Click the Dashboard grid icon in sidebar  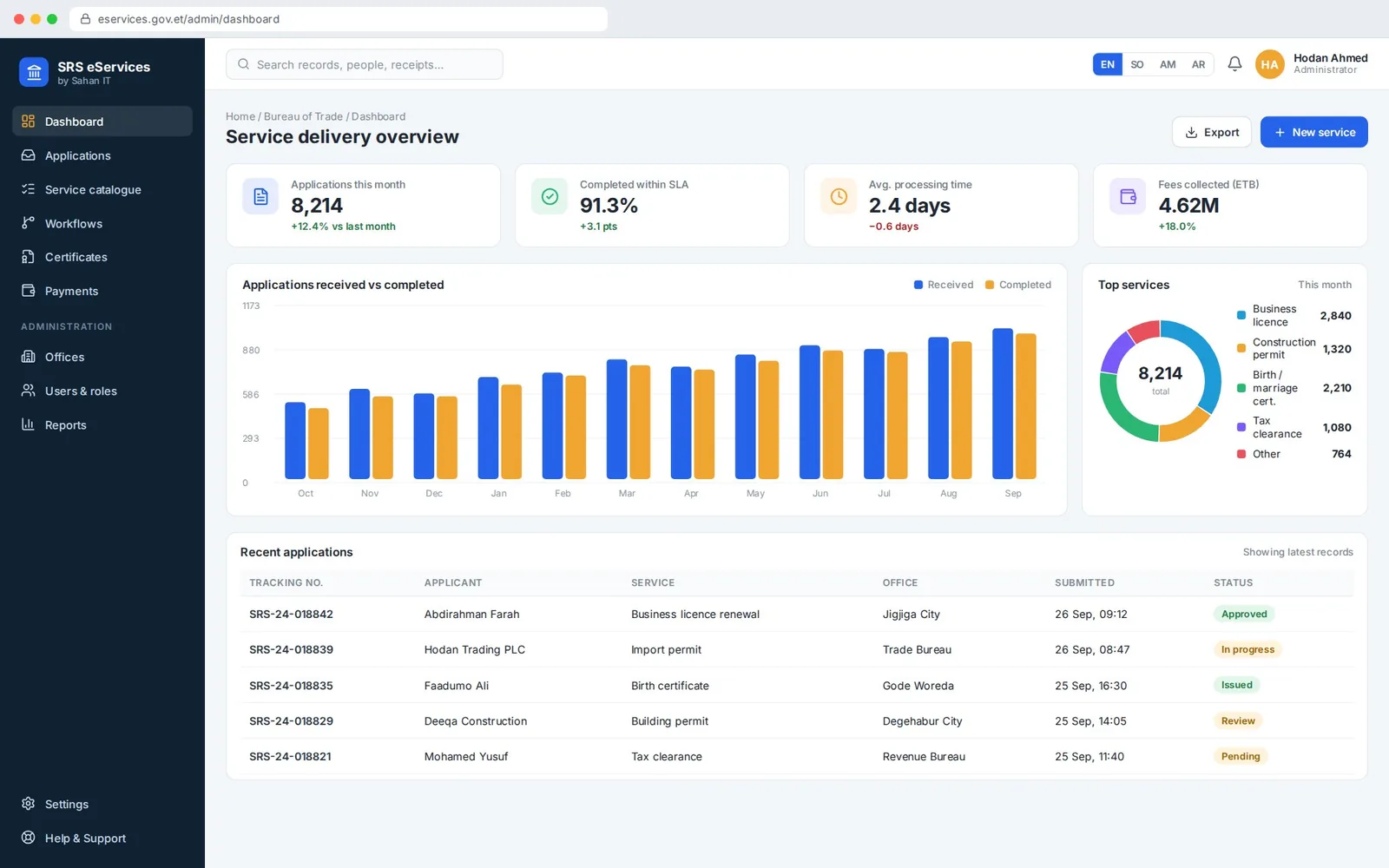coord(29,122)
